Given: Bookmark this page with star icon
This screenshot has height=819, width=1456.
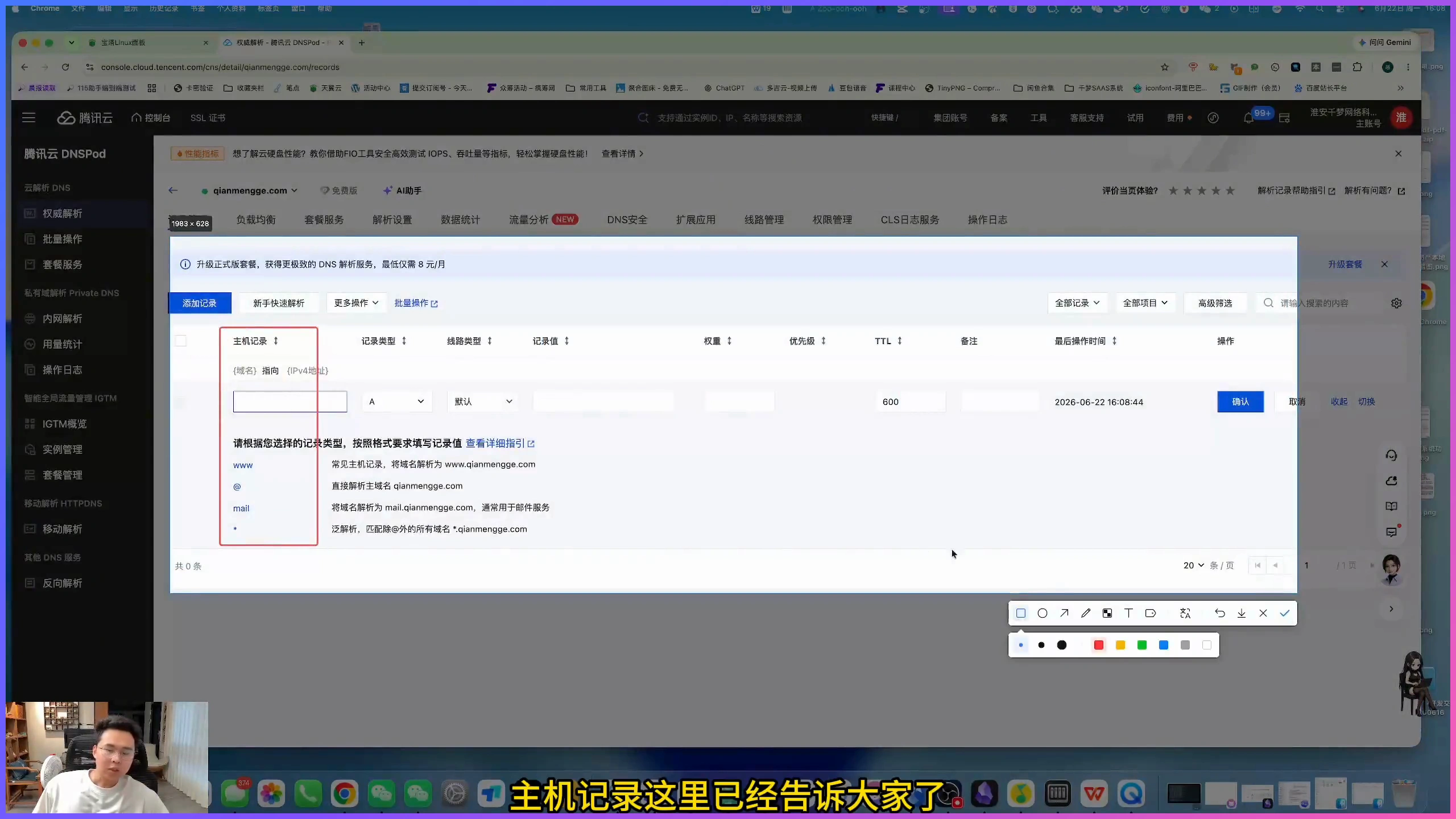Looking at the screenshot, I should tap(1165, 67).
